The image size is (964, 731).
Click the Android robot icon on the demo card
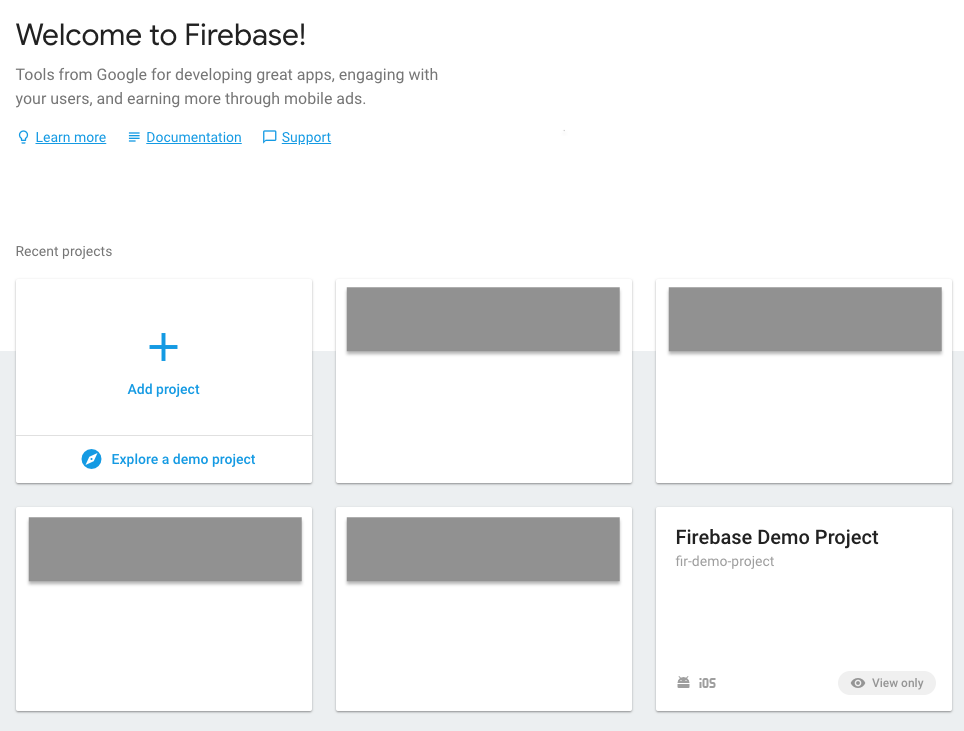tap(683, 682)
